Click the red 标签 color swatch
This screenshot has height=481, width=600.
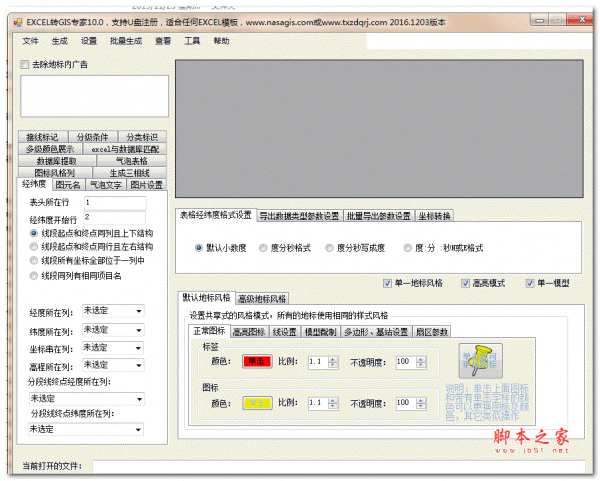257,362
